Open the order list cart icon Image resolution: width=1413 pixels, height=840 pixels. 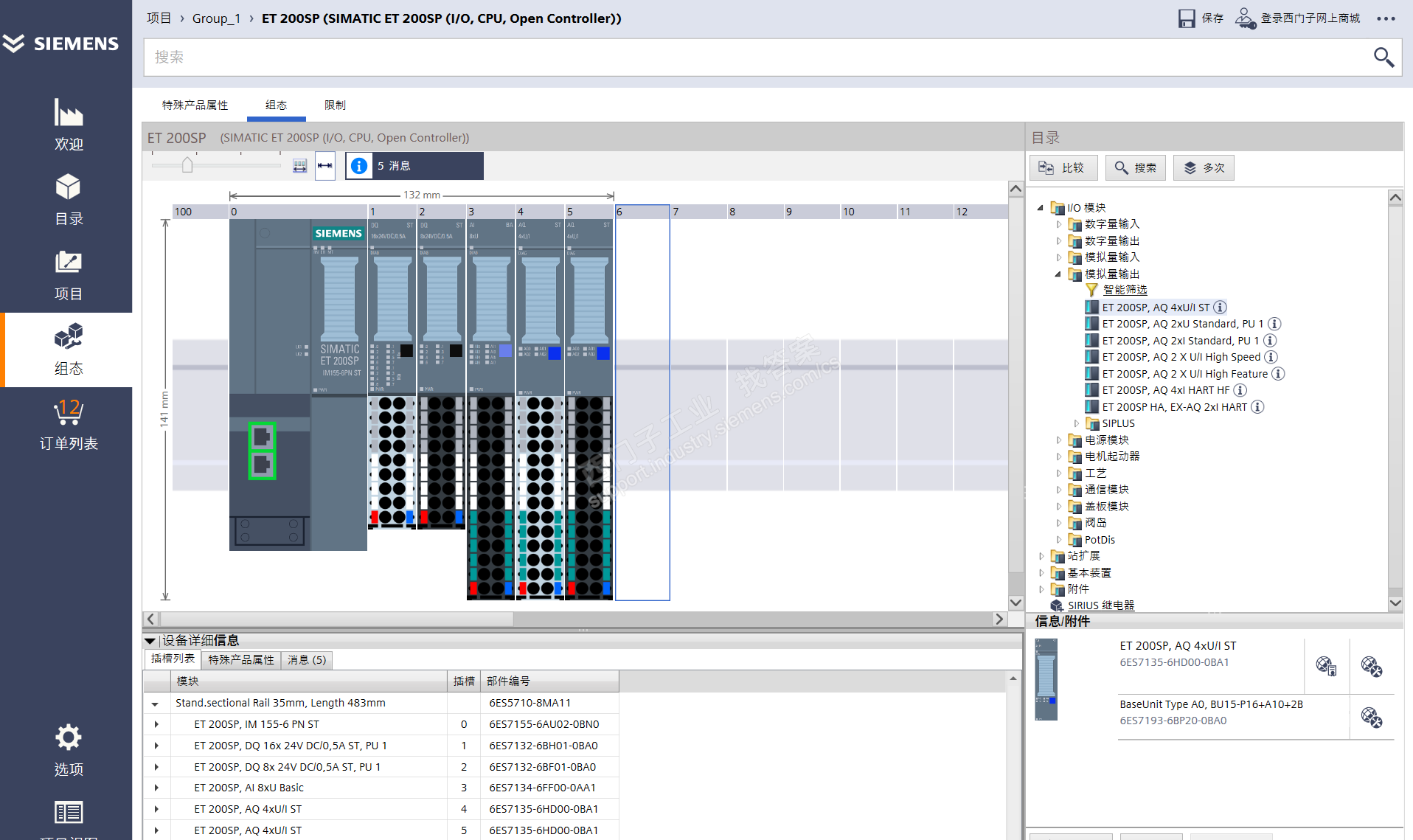coord(69,413)
